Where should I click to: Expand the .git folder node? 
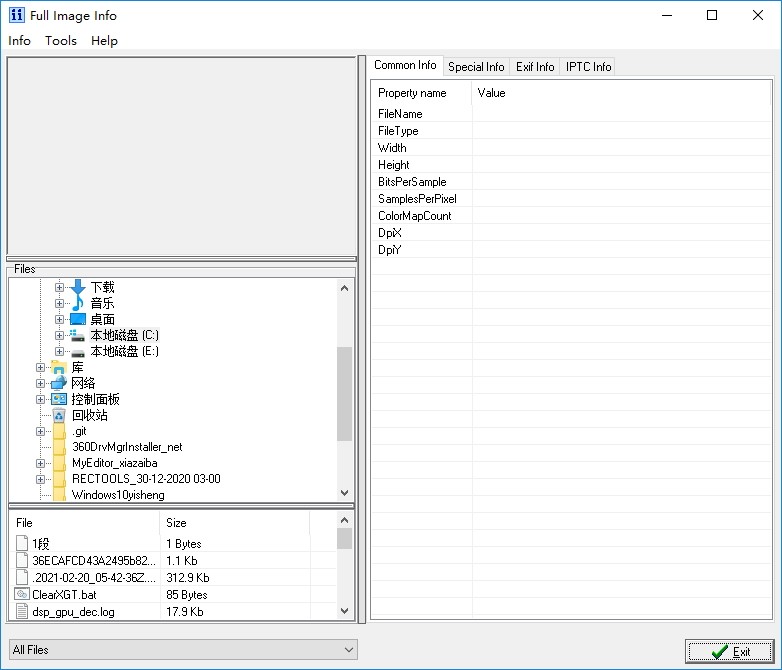click(40, 431)
